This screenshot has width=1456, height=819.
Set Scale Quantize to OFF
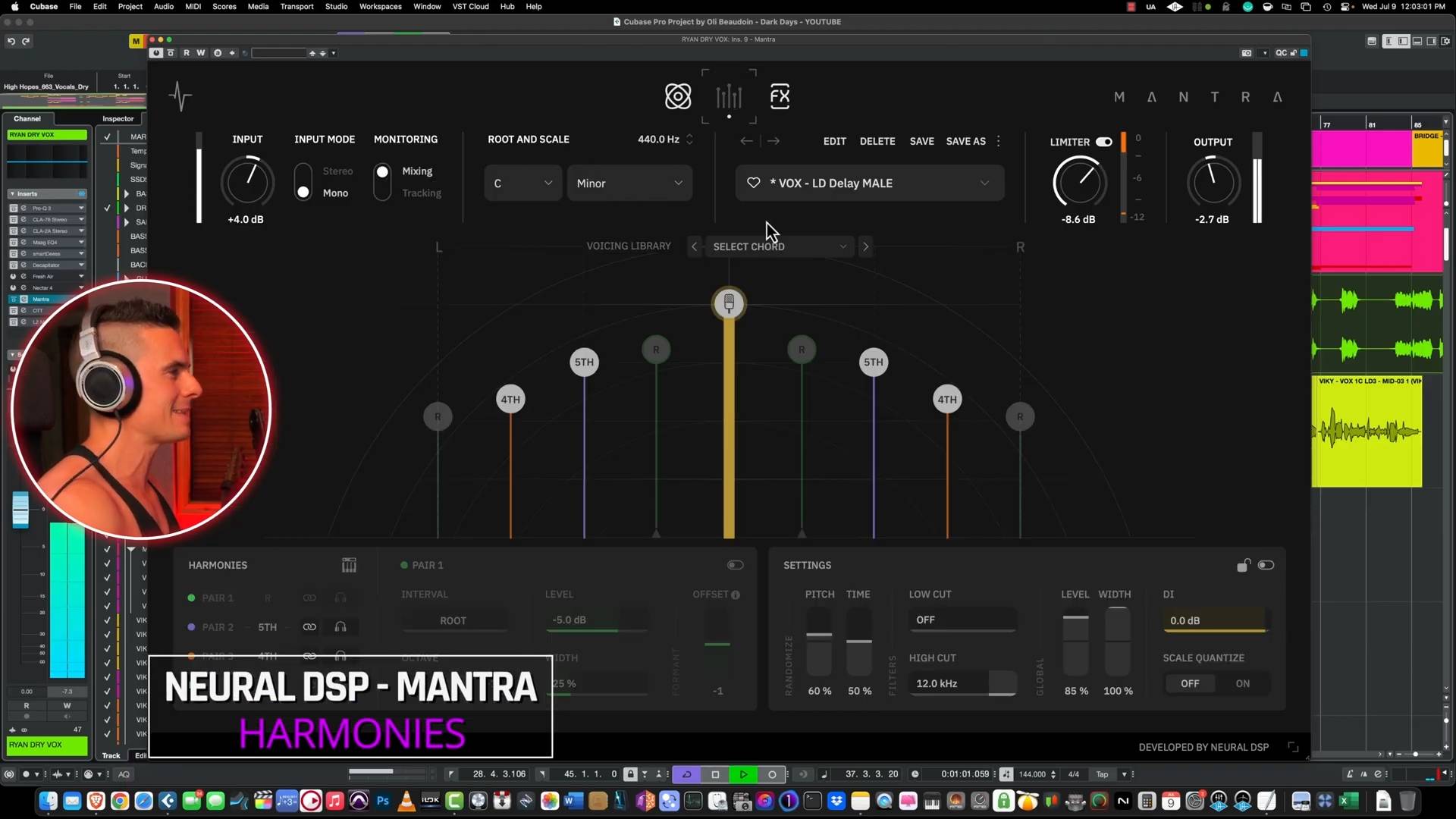click(x=1190, y=683)
